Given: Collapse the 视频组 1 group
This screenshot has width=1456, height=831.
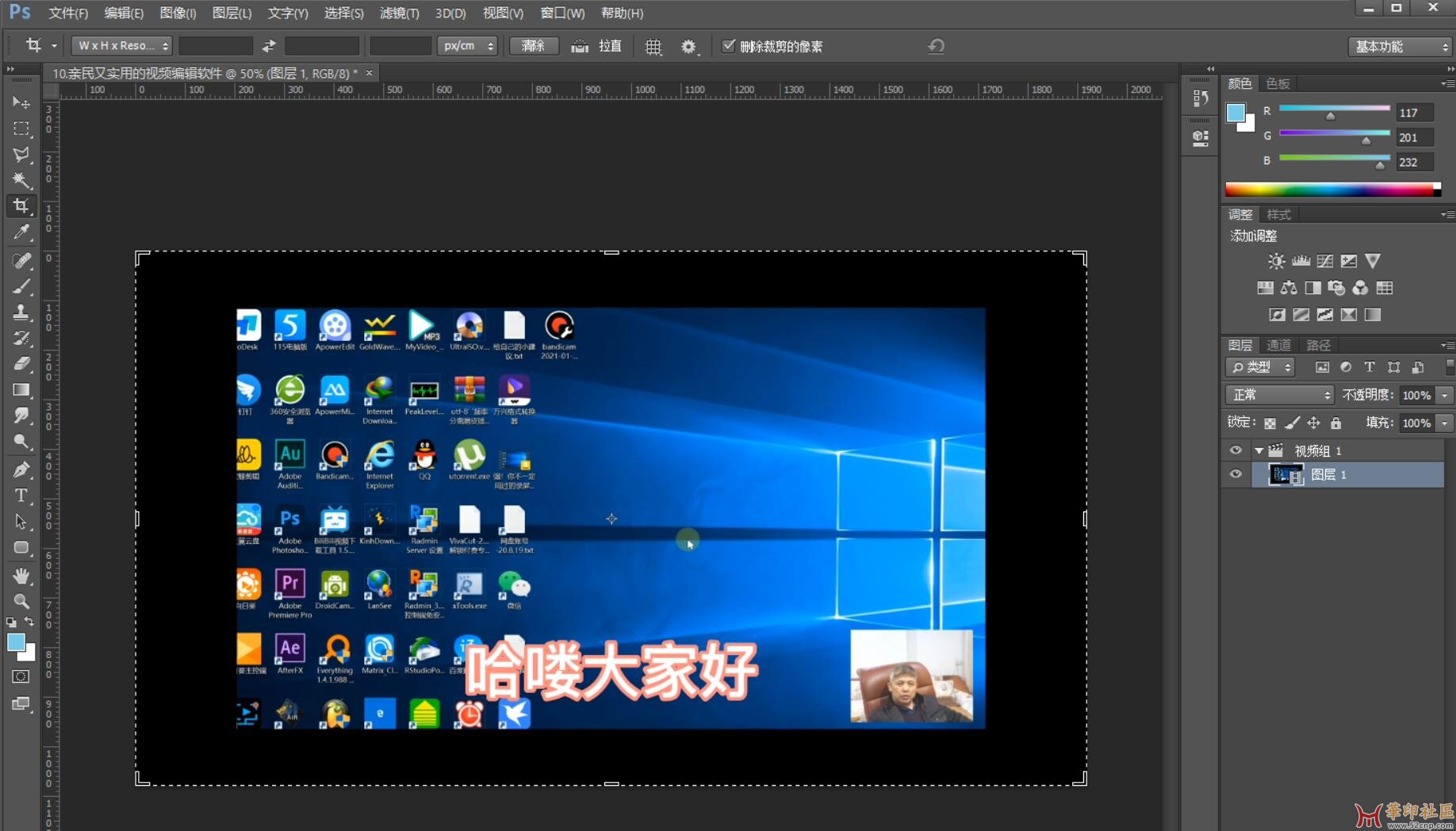Looking at the screenshot, I should click(x=1259, y=450).
